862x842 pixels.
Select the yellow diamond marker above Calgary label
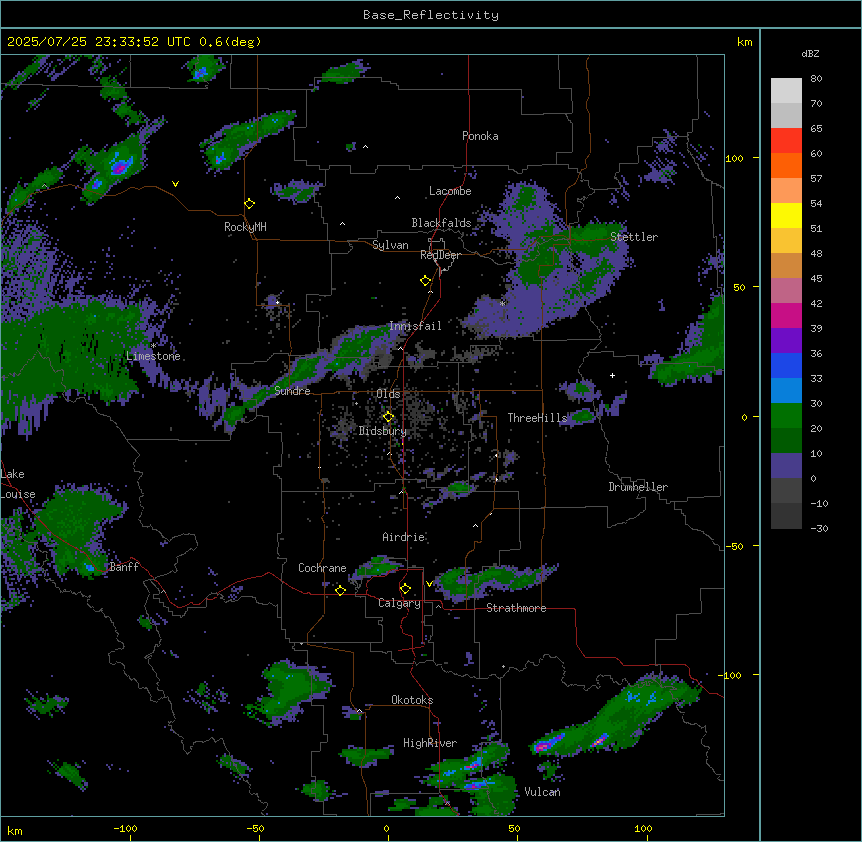click(x=405, y=589)
